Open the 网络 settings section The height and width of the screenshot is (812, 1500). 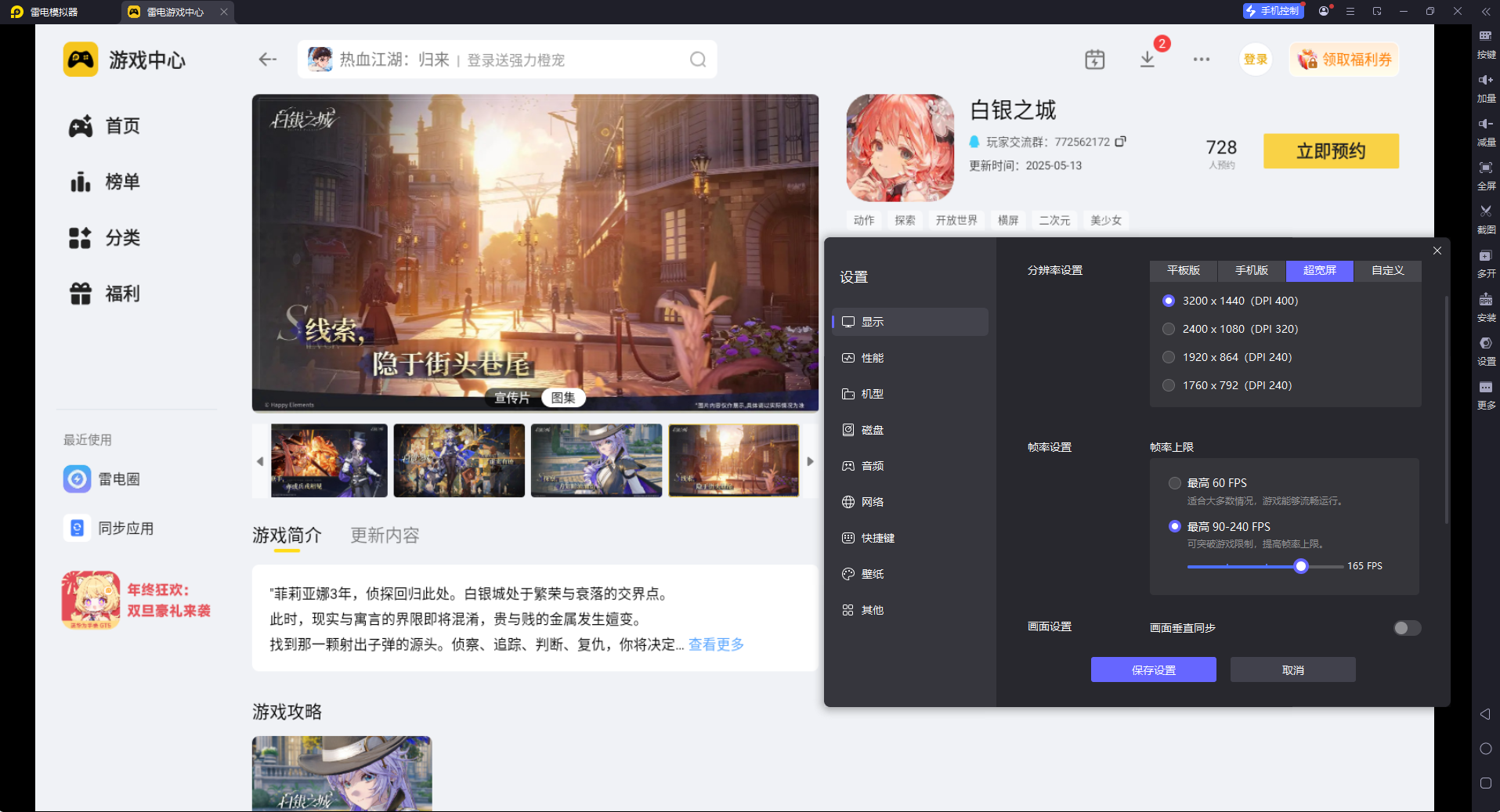[x=910, y=502]
